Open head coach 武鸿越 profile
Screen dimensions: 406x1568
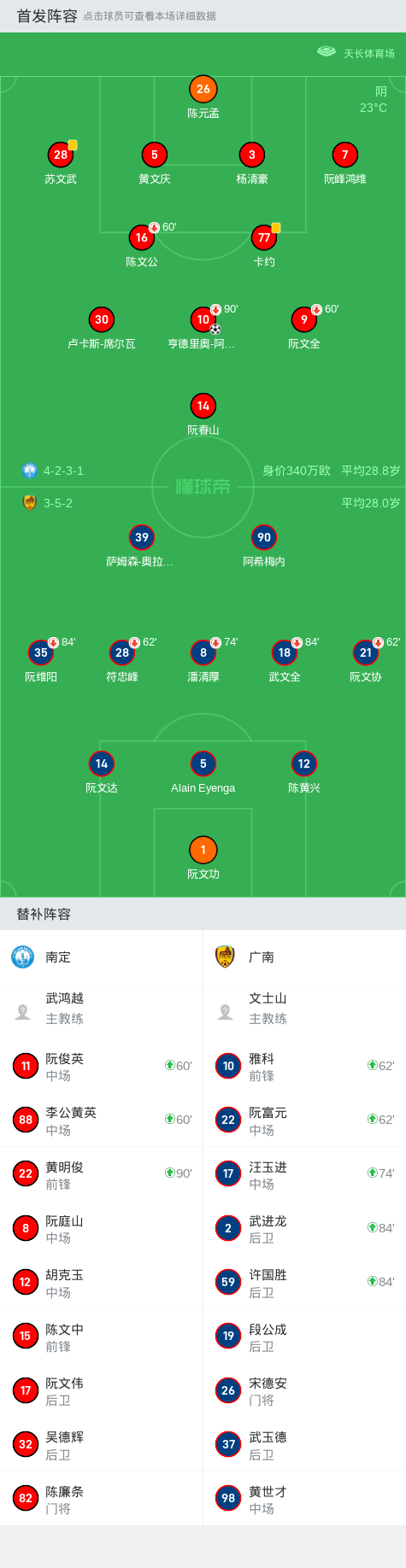coord(101,1009)
